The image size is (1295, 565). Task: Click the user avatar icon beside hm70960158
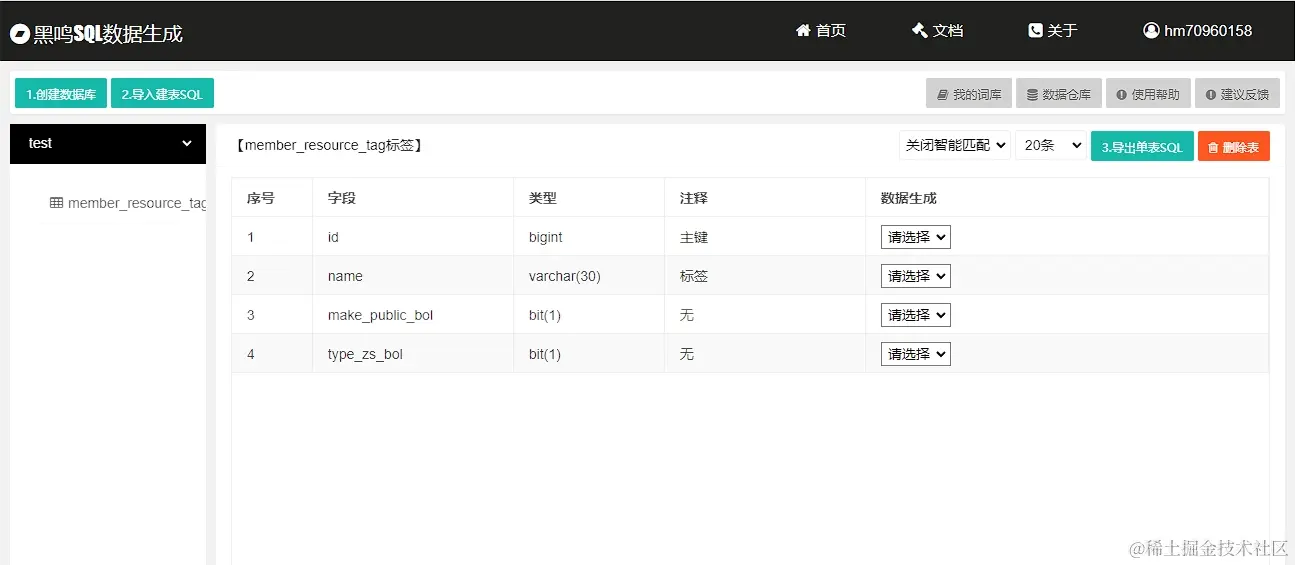click(1151, 31)
